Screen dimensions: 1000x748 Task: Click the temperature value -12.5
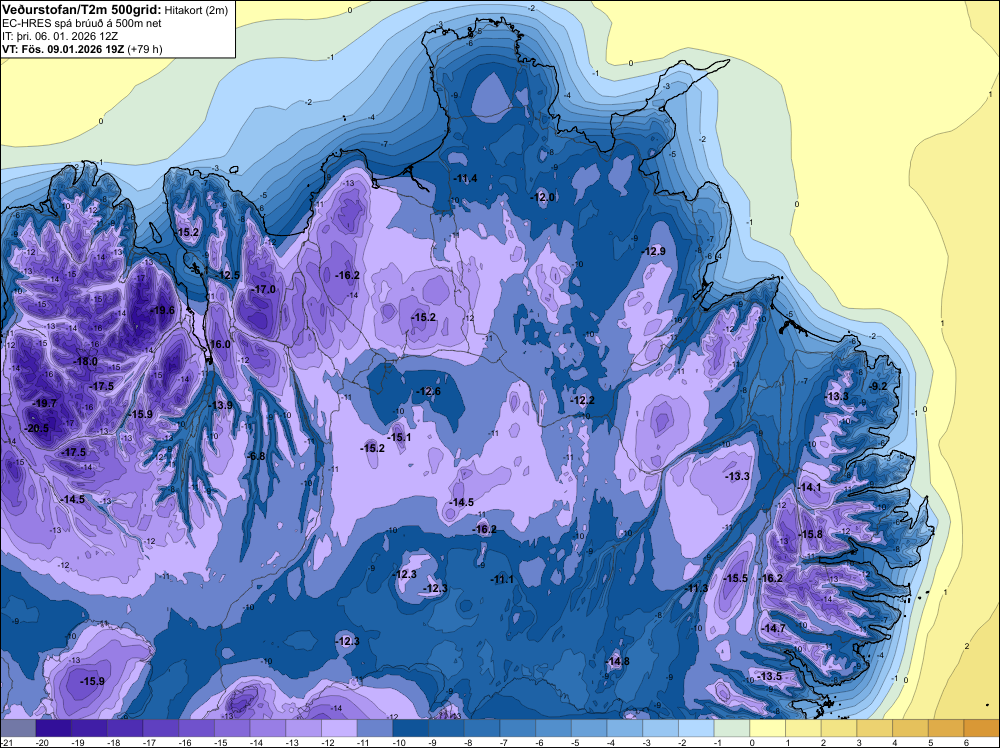click(227, 275)
